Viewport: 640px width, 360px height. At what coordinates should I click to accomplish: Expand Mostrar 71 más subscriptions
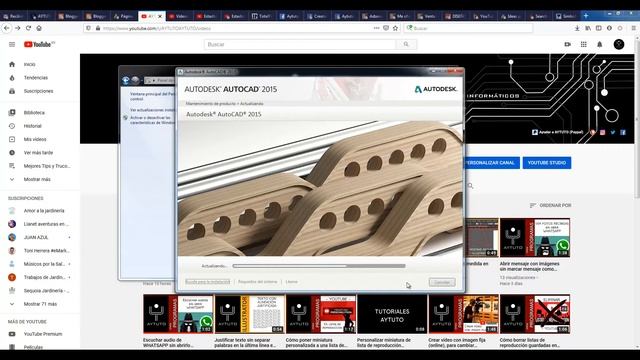tap(40, 304)
